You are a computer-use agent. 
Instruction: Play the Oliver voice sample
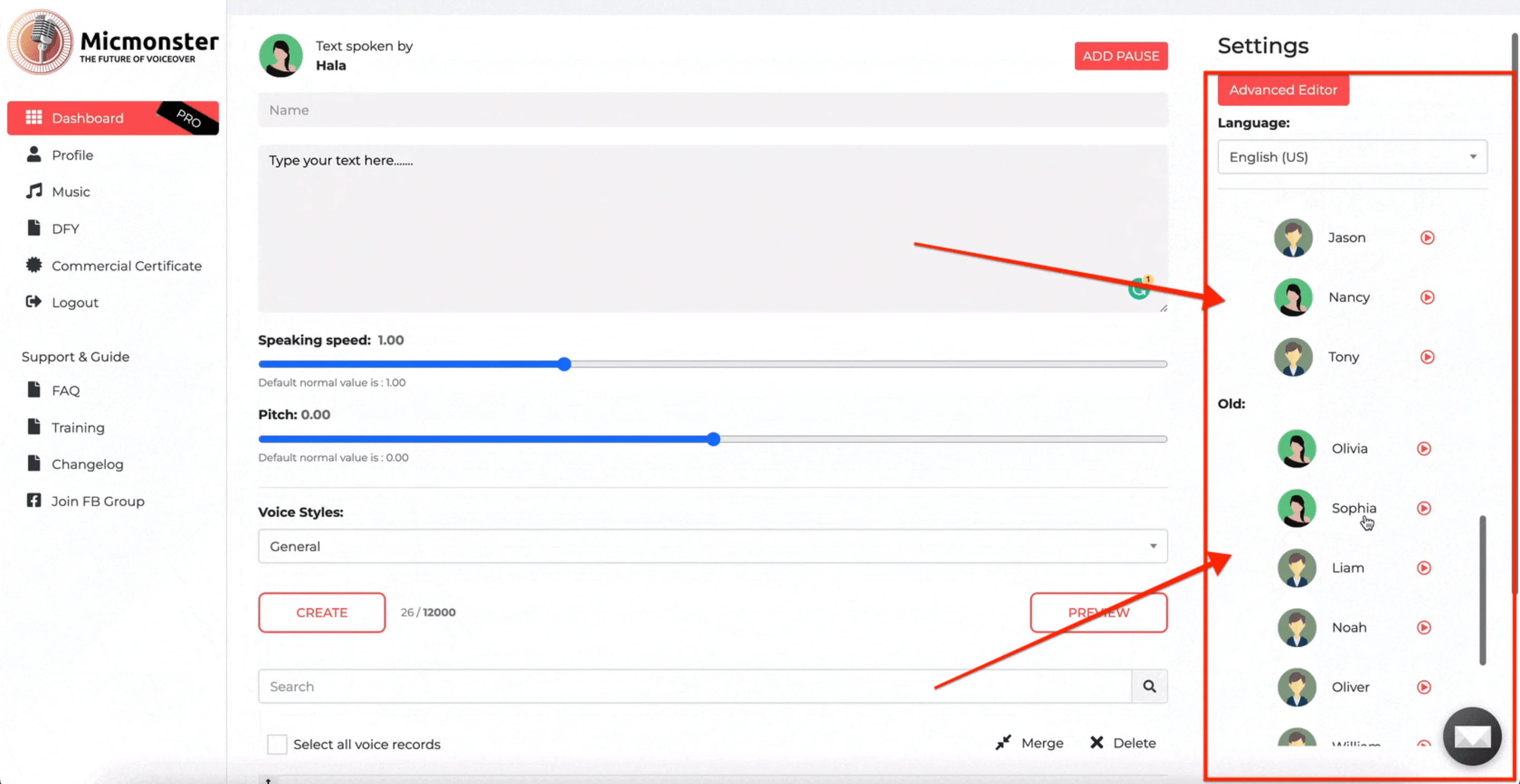pos(1424,687)
